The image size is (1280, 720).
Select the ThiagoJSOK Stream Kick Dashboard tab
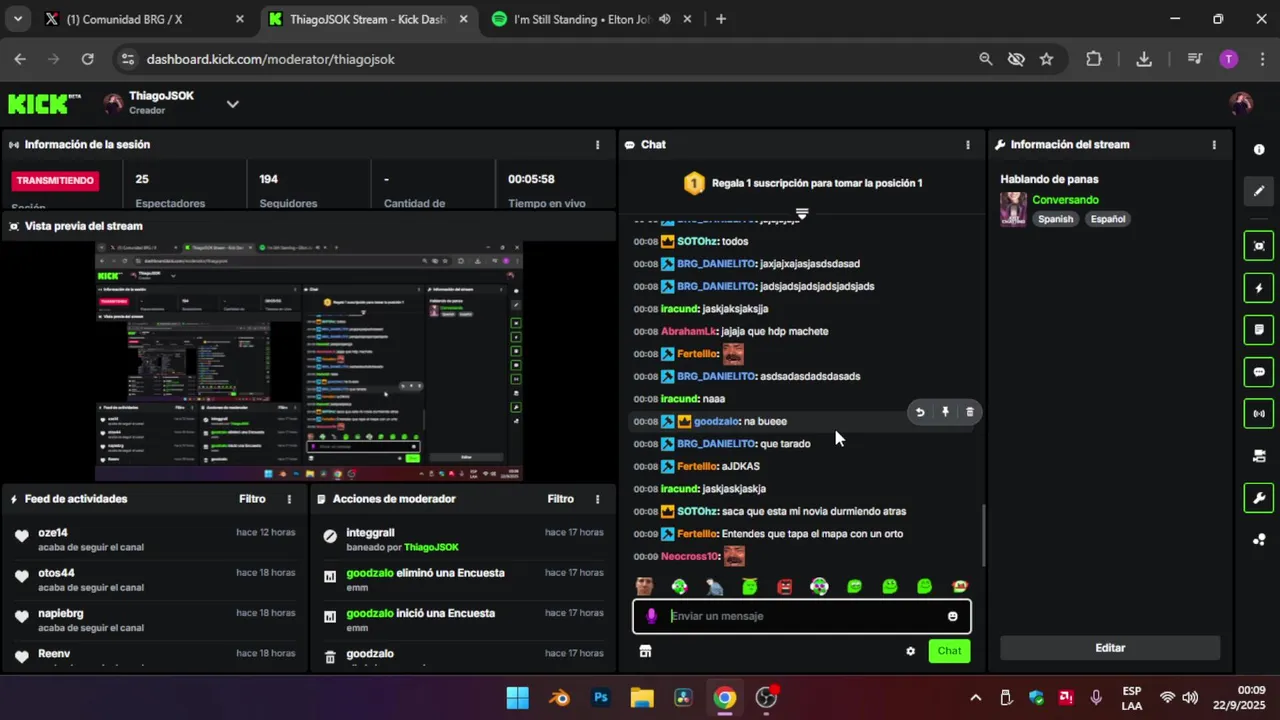pos(368,19)
